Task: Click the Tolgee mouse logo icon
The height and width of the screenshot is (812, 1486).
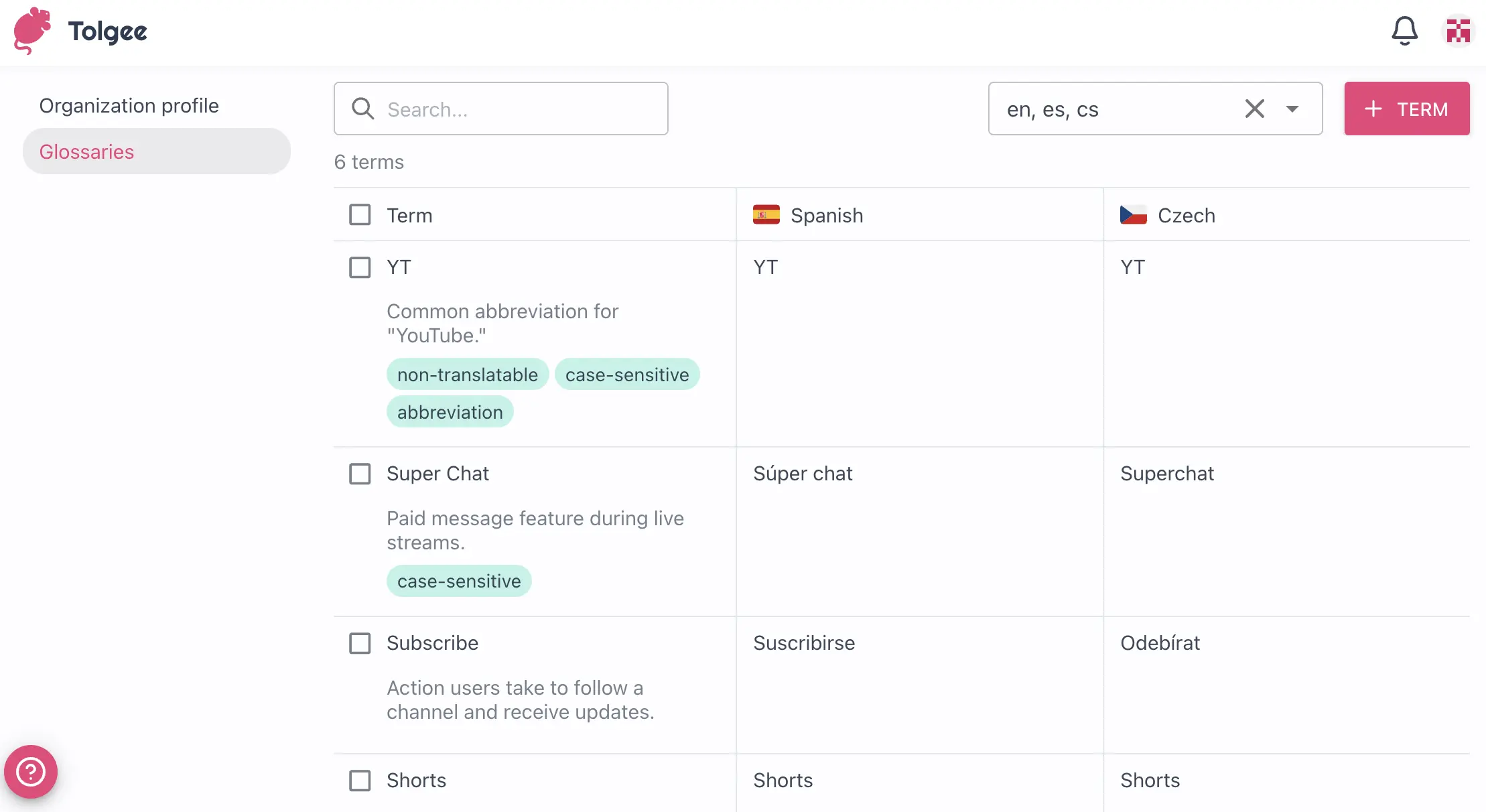Action: [32, 31]
